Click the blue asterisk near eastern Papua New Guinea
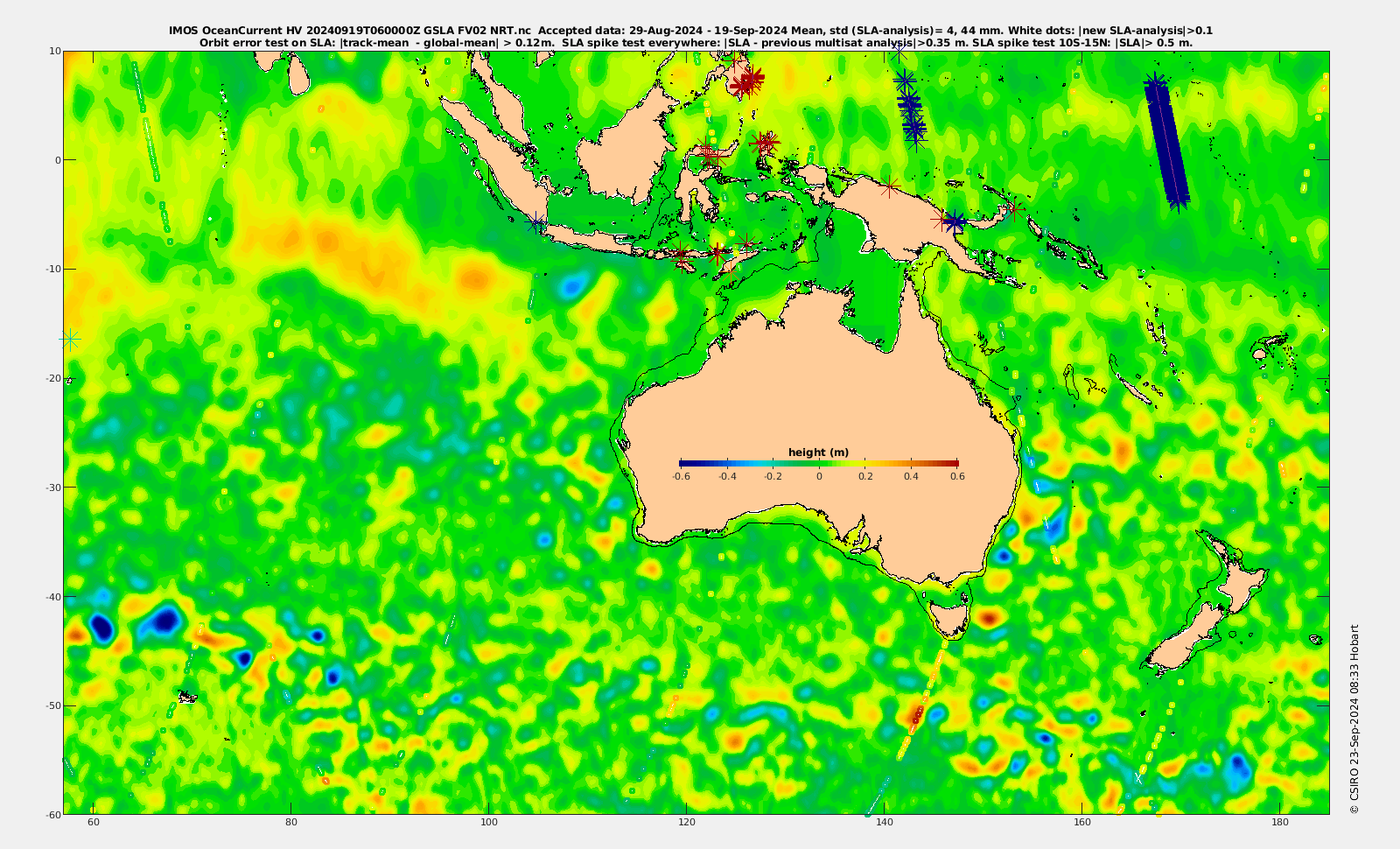Viewport: 1400px width, 849px height. (x=955, y=221)
